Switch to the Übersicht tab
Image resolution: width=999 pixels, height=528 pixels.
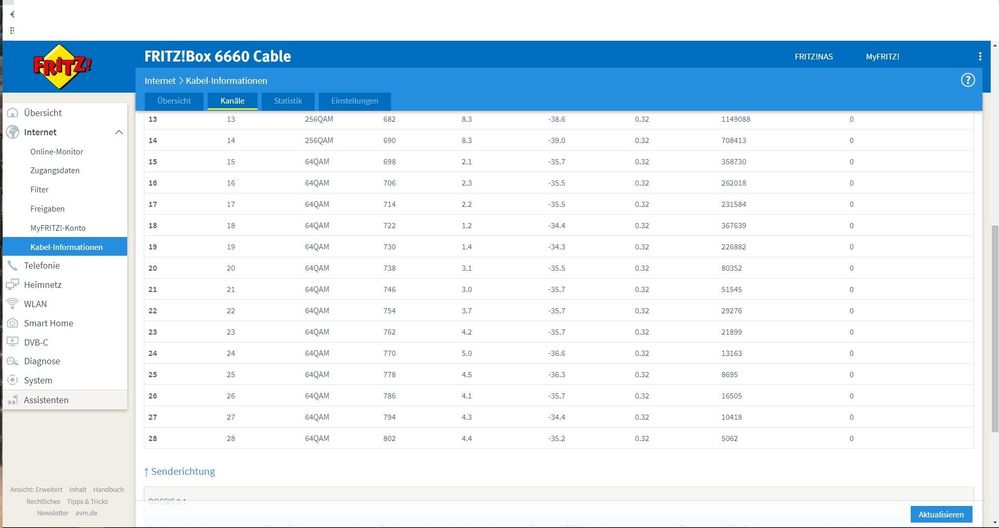tap(174, 101)
